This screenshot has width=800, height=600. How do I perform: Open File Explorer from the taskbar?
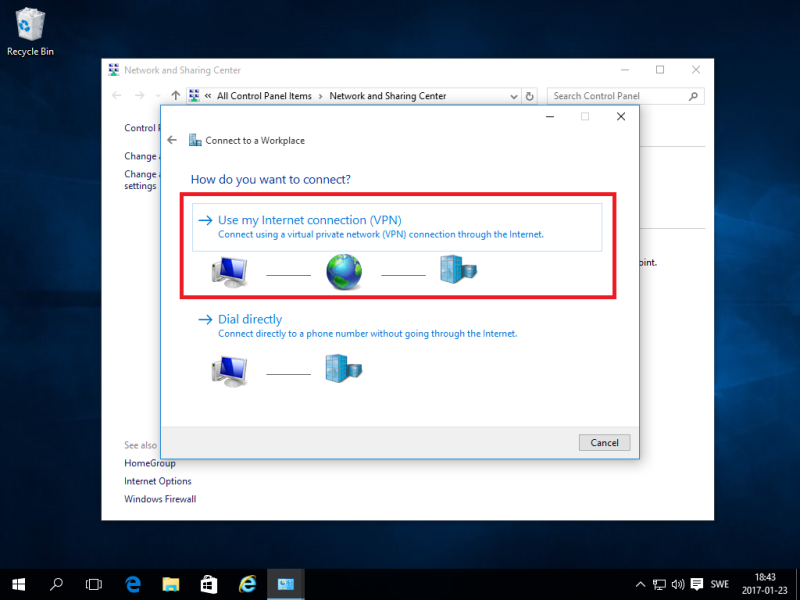tap(171, 584)
